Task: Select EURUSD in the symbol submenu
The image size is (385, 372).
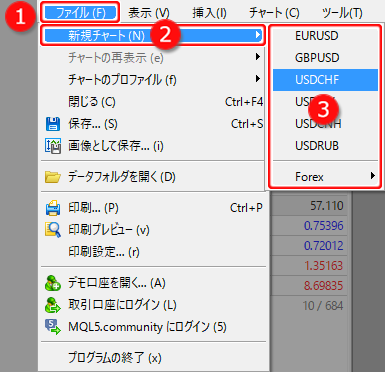Action: [325, 36]
